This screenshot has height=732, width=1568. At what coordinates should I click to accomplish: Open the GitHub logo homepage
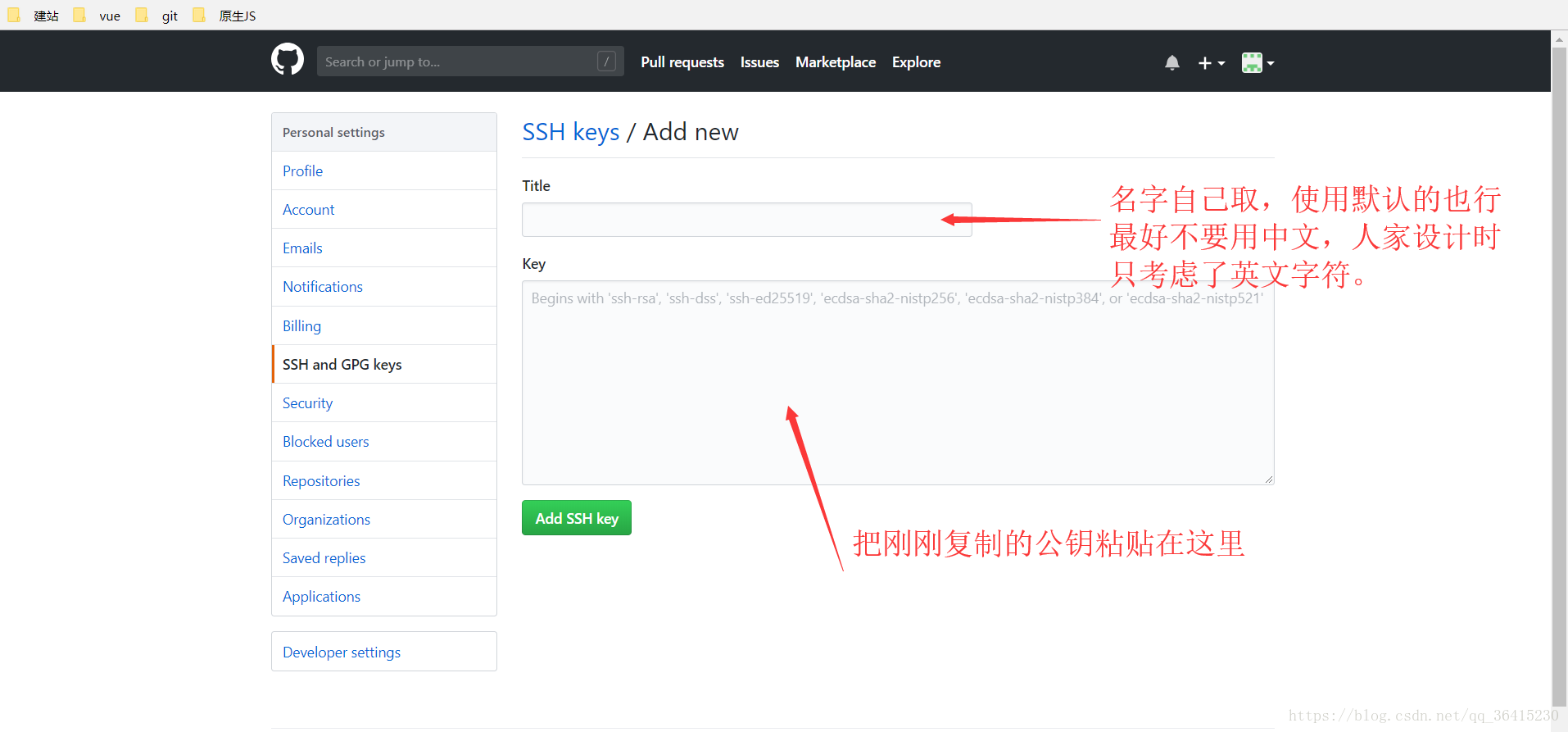click(x=288, y=60)
